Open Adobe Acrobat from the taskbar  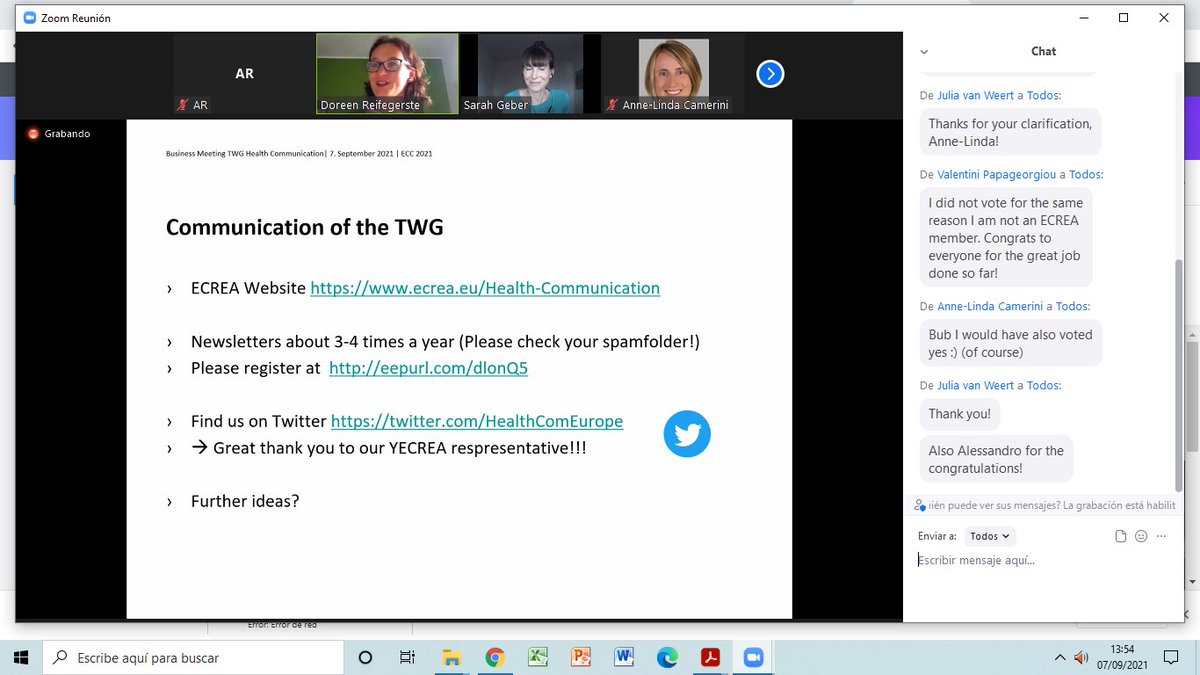pos(710,657)
